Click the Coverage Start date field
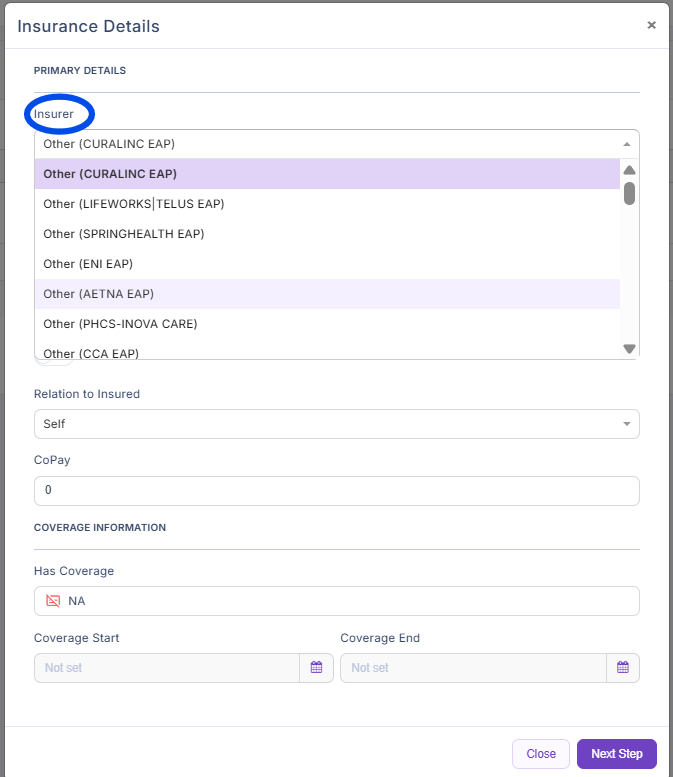 tap(166, 667)
